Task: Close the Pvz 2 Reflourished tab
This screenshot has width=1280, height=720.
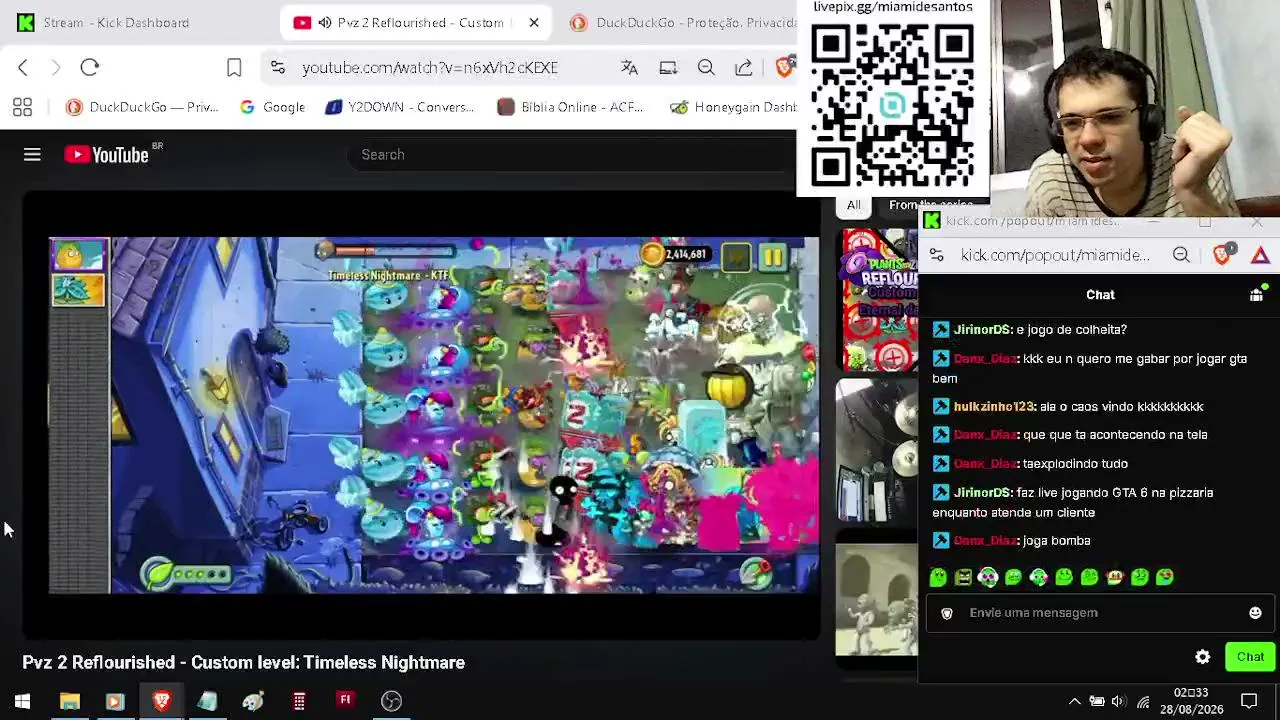Action: (x=534, y=22)
